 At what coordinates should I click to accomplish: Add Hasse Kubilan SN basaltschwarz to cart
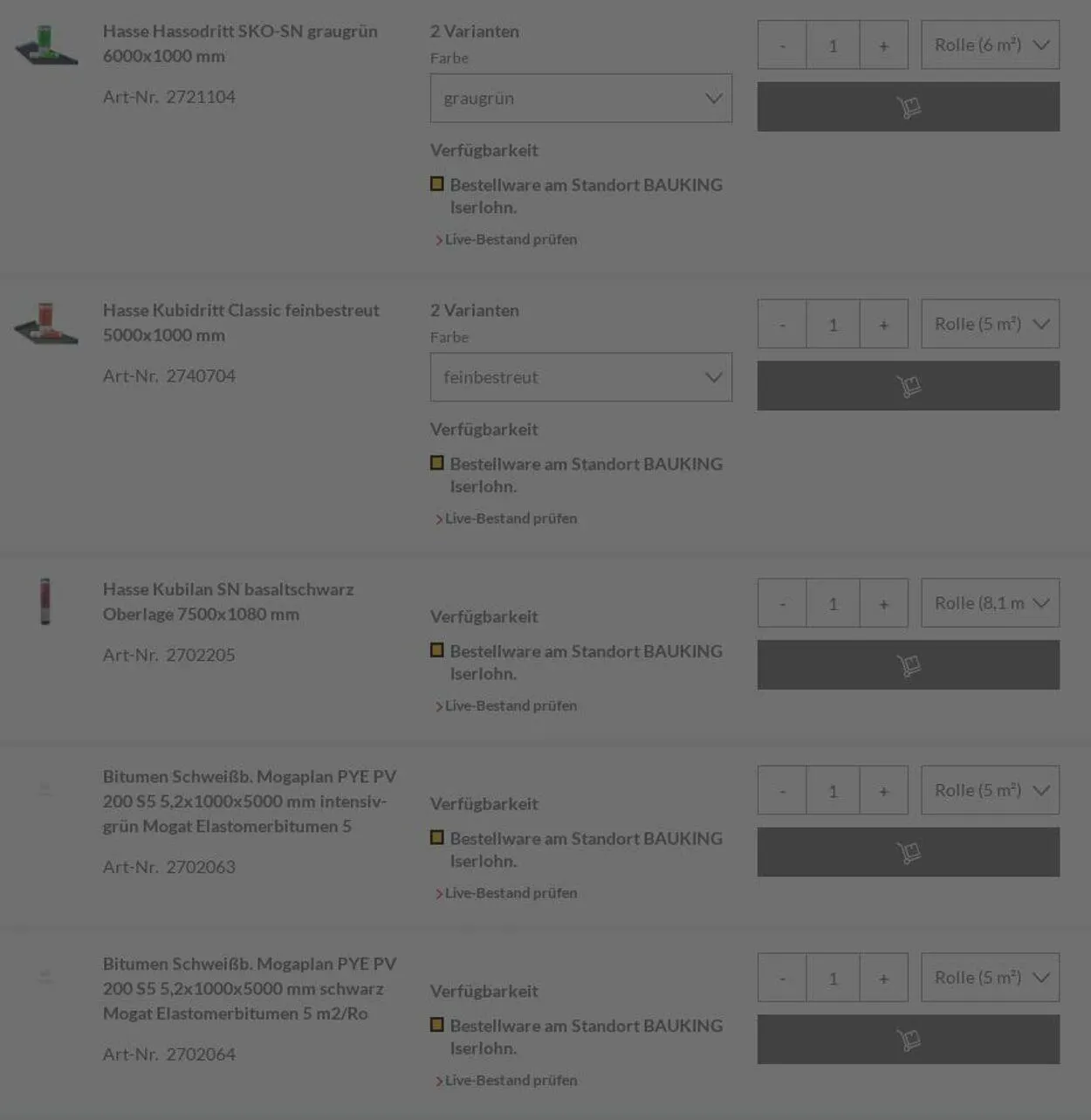[908, 665]
